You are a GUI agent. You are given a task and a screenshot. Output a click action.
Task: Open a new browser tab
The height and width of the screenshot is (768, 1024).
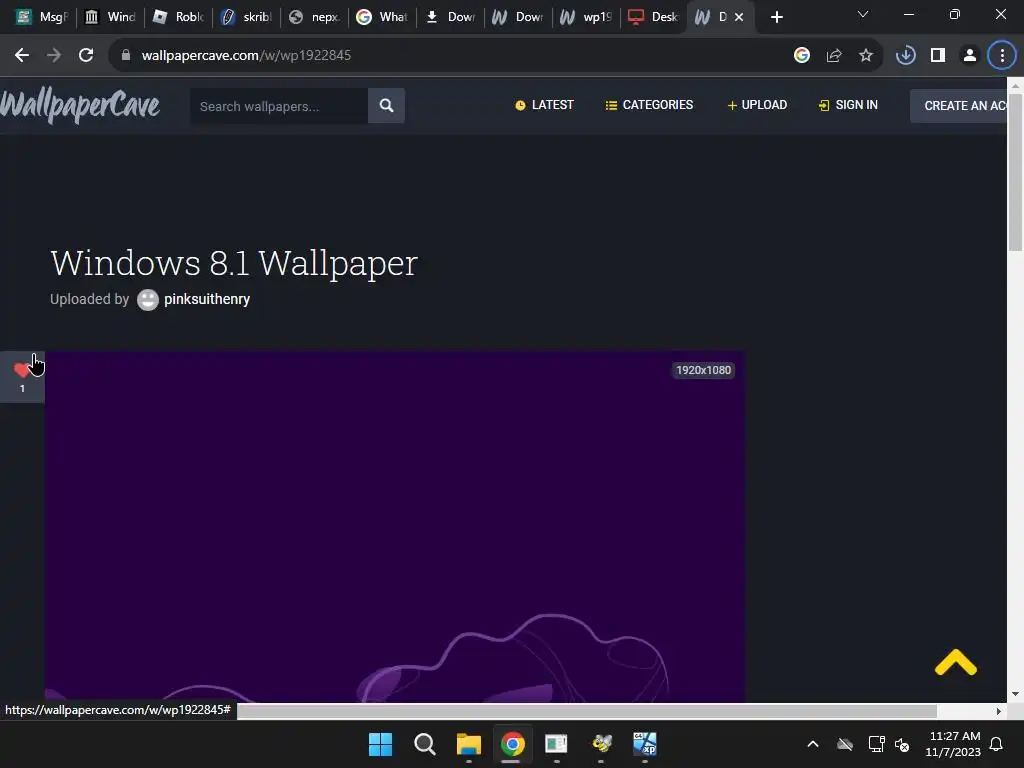tap(776, 17)
